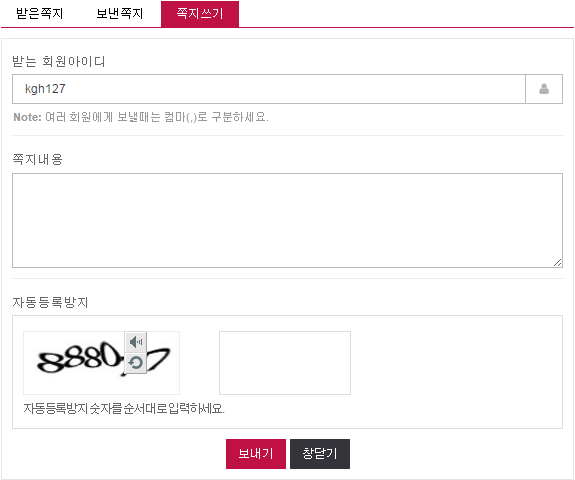575x480 pixels.
Task: Click the 8880 distorted captcha digits
Action: pos(79,357)
